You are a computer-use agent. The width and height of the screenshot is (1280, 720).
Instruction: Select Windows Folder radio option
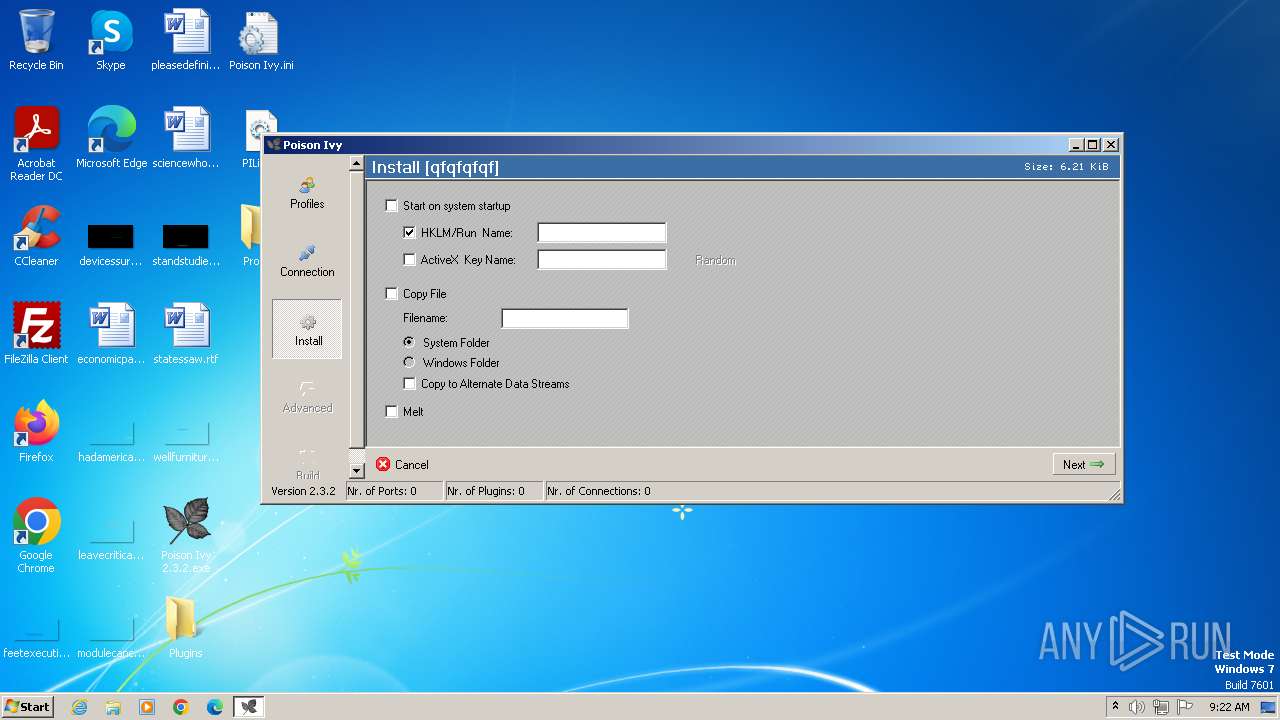coord(409,362)
